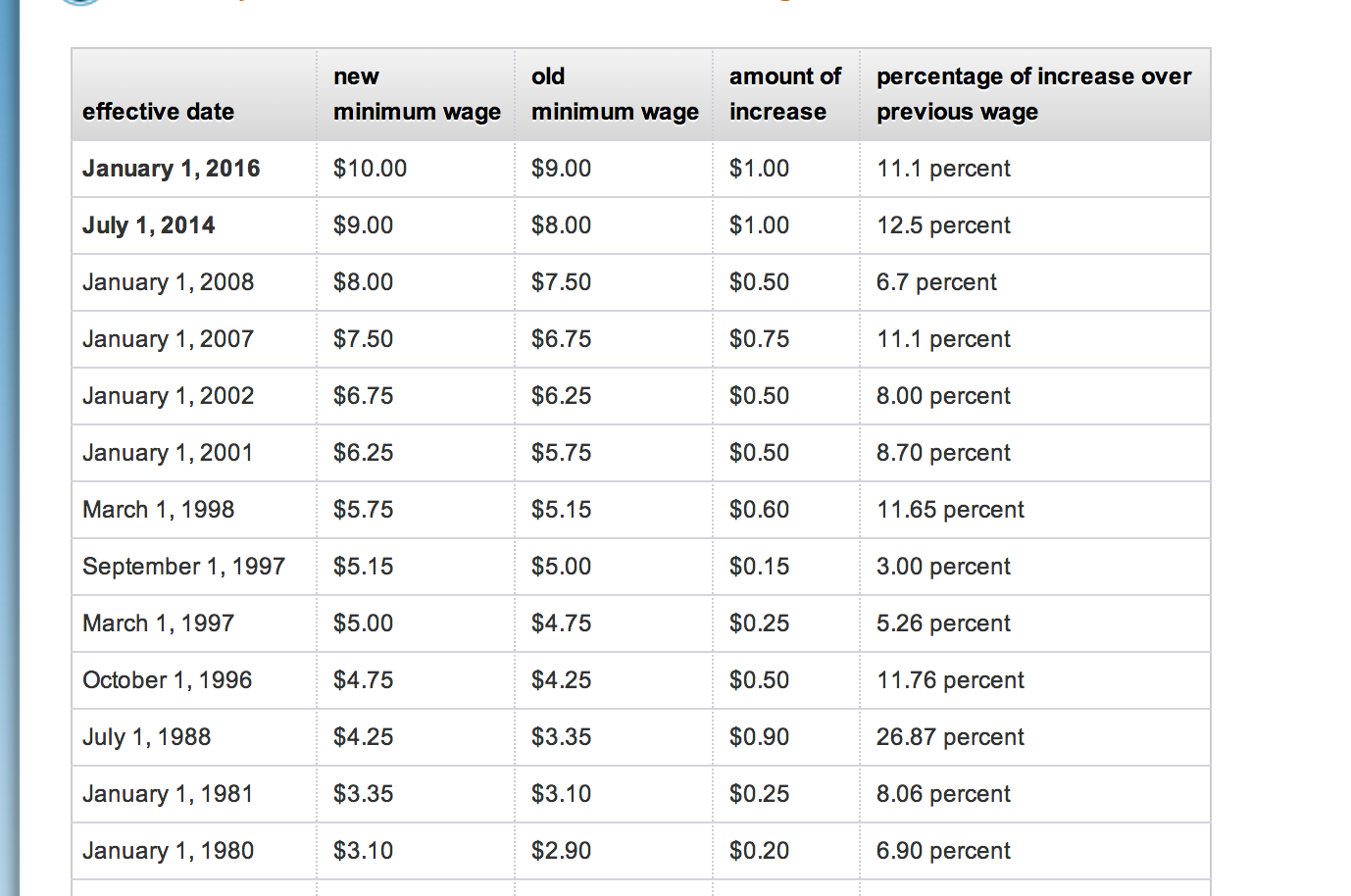The image size is (1351, 896).
Task: Click the "January 1, 2008" row date
Action: point(169,282)
